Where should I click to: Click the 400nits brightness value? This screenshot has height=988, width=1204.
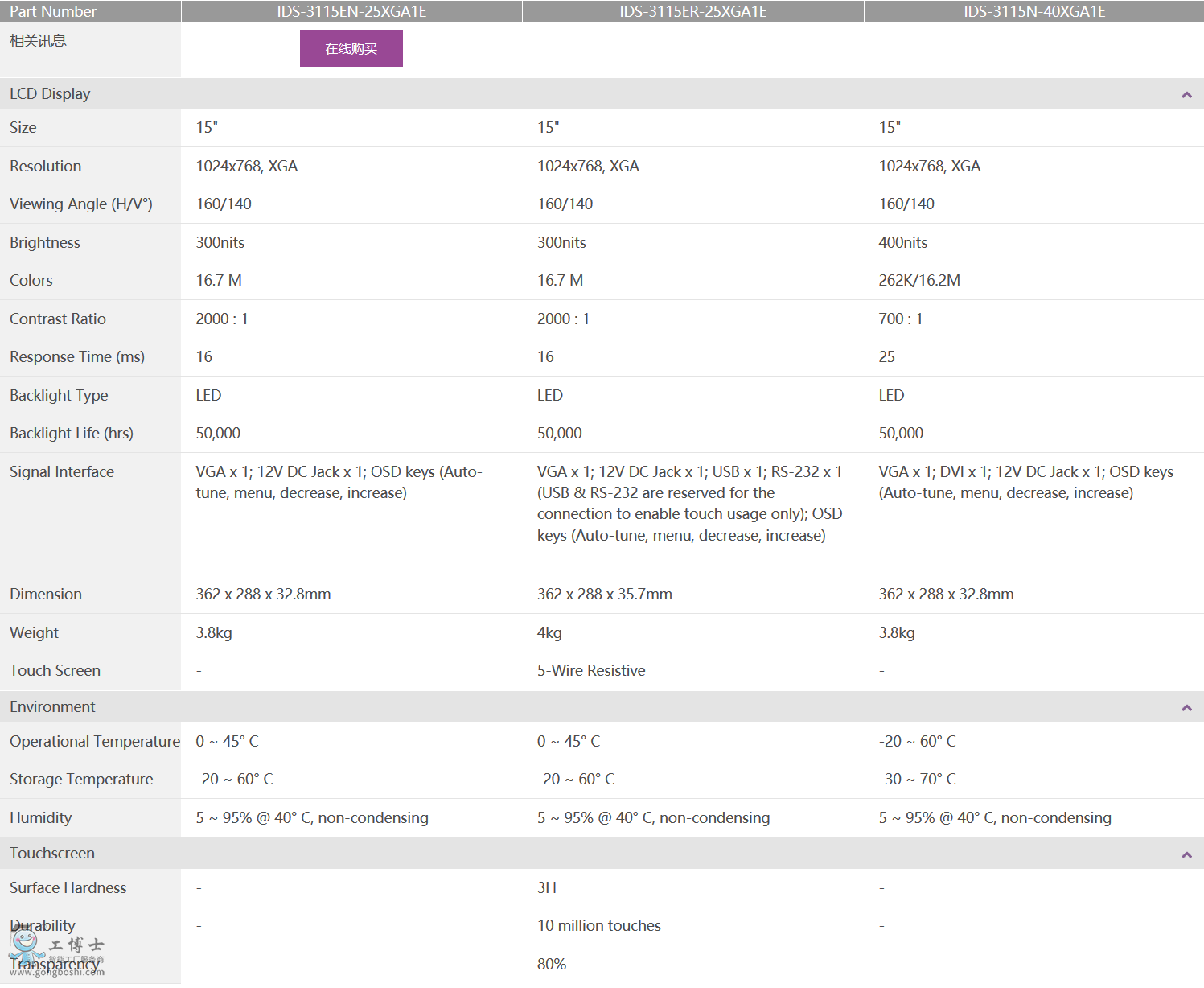(x=902, y=243)
